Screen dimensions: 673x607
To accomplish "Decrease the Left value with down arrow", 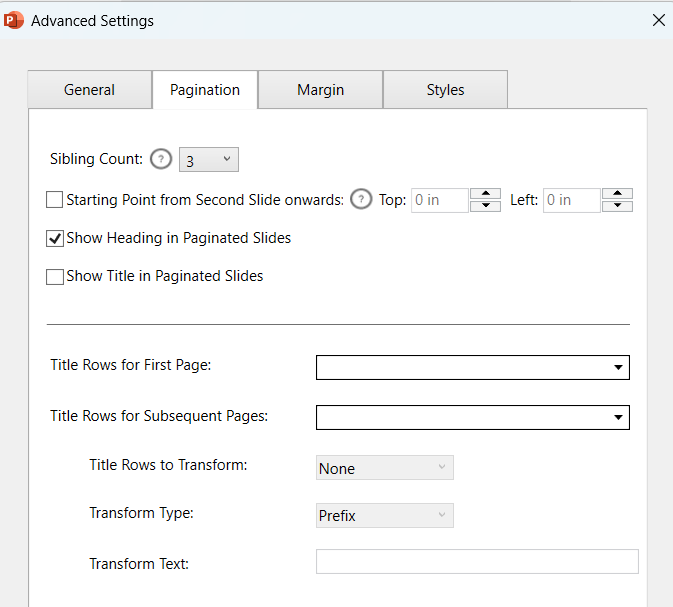I will coord(617,206).
